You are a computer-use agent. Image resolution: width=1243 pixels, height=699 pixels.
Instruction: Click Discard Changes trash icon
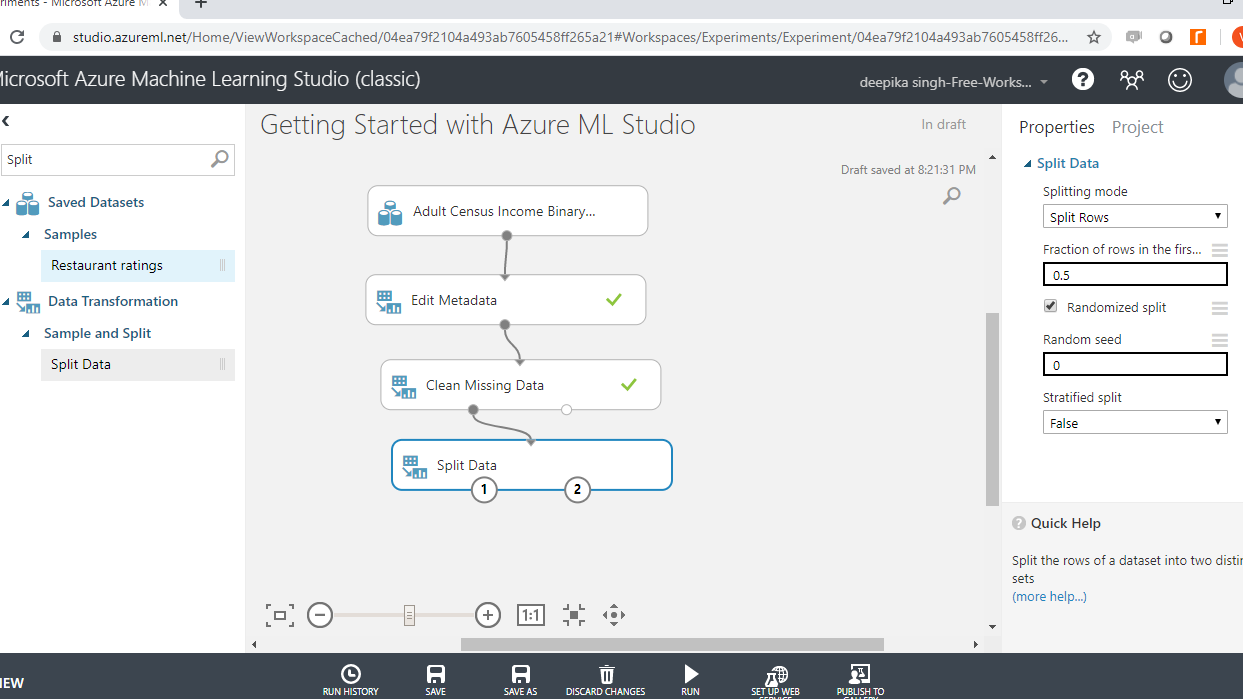(606, 680)
